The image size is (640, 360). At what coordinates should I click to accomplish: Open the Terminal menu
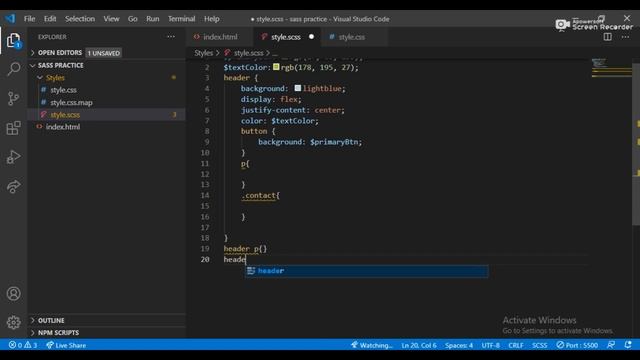pos(181,19)
